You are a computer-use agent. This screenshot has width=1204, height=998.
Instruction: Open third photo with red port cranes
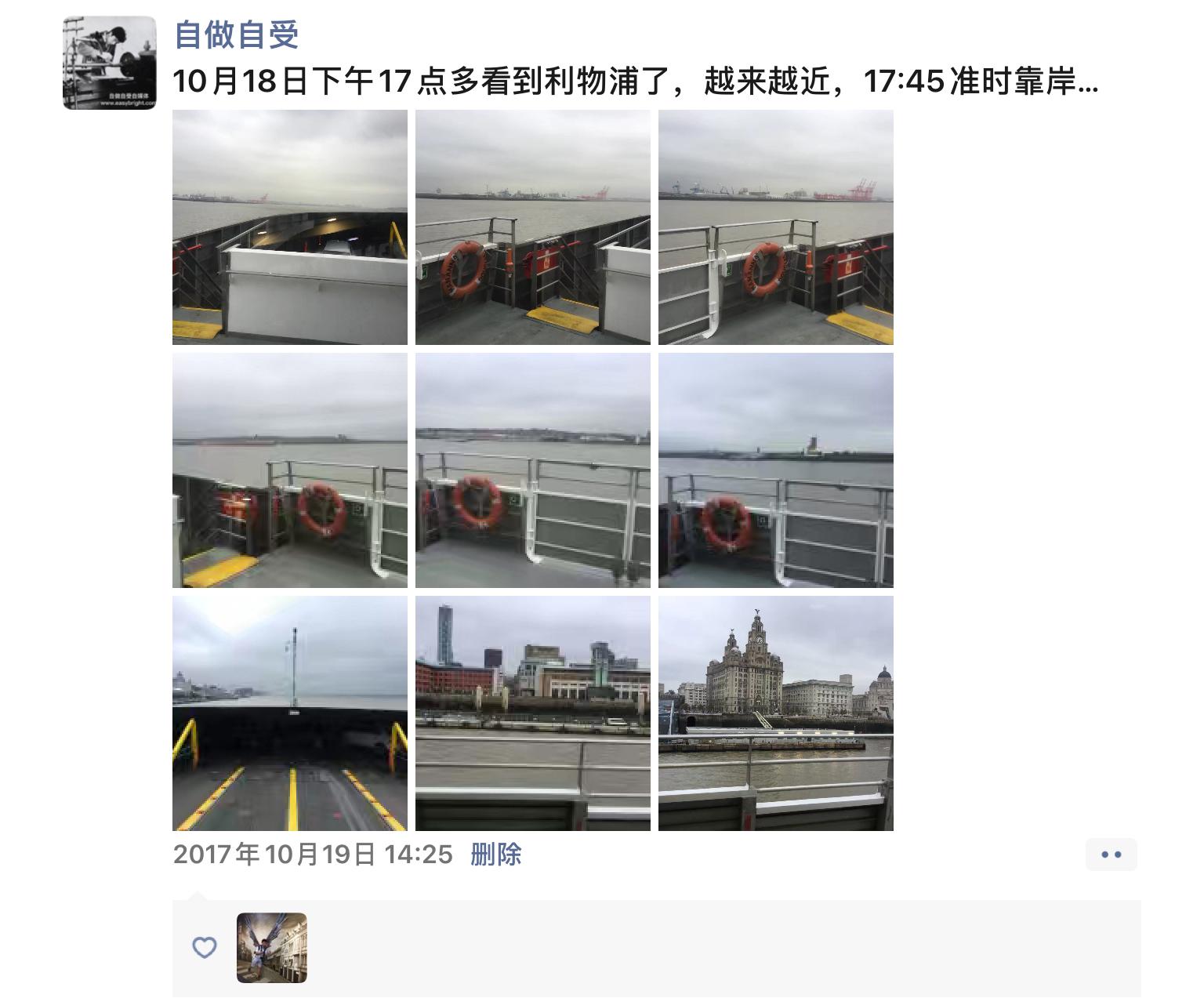tap(776, 227)
